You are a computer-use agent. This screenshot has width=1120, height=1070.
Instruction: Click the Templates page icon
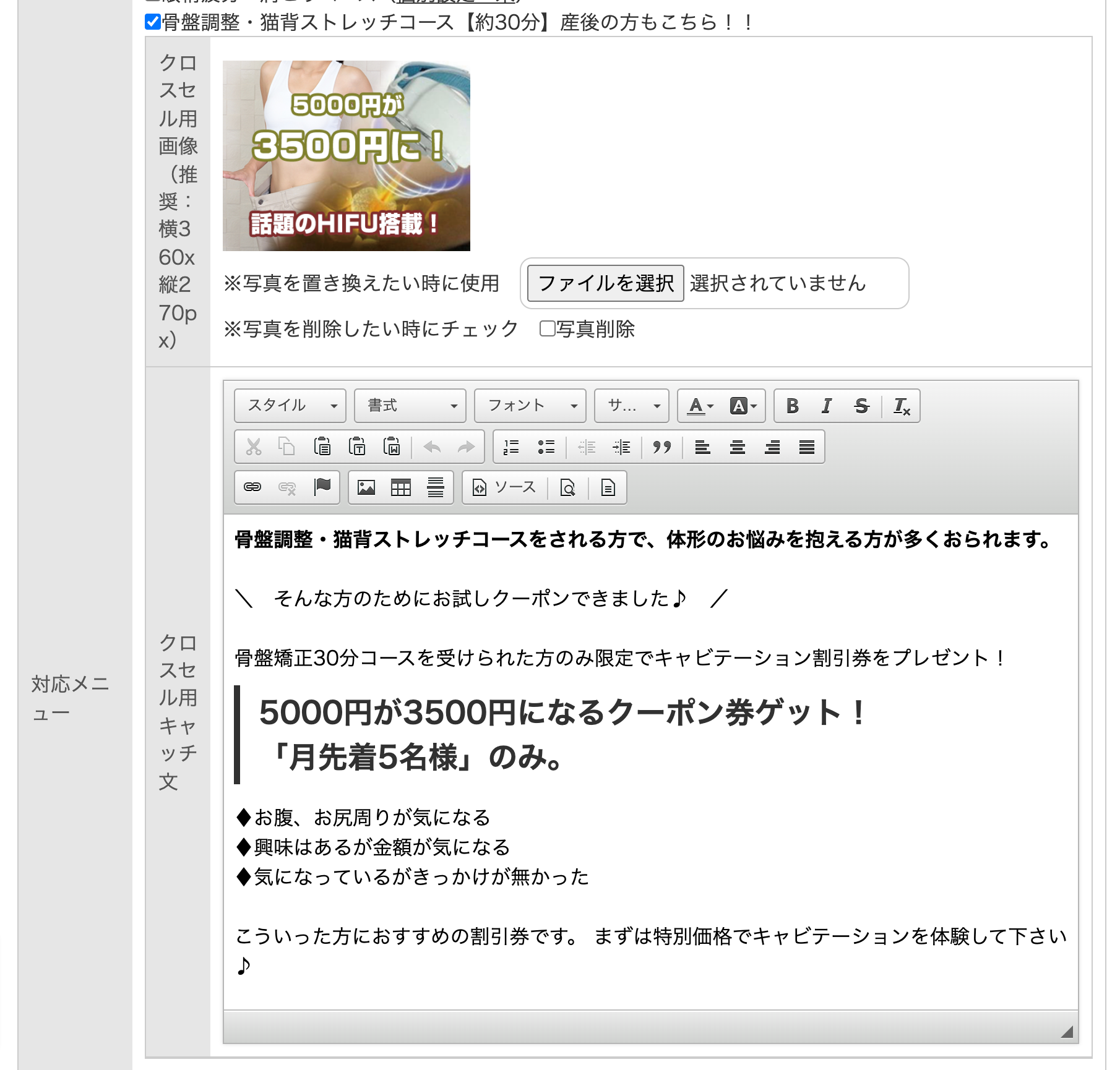click(608, 487)
